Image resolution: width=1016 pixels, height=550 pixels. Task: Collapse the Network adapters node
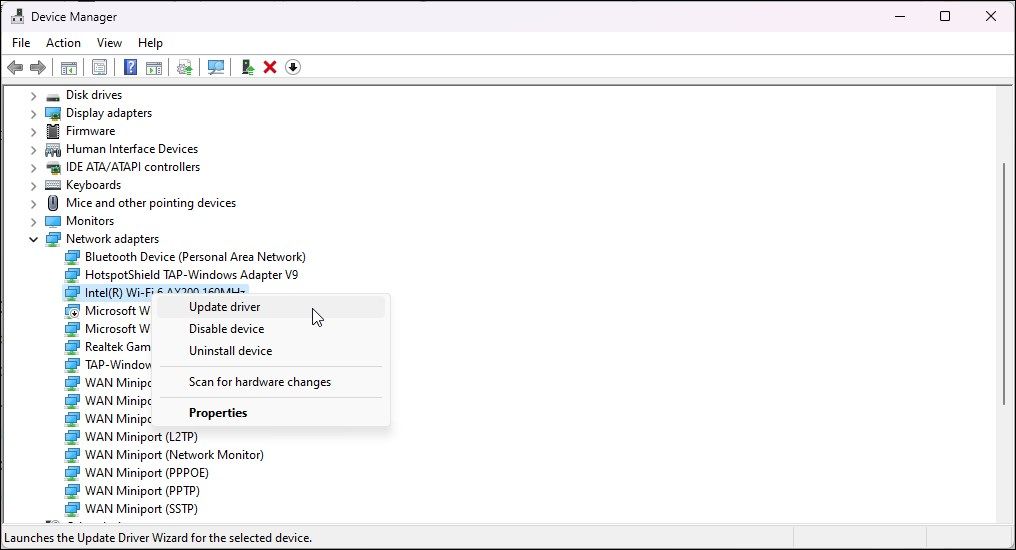click(33, 239)
